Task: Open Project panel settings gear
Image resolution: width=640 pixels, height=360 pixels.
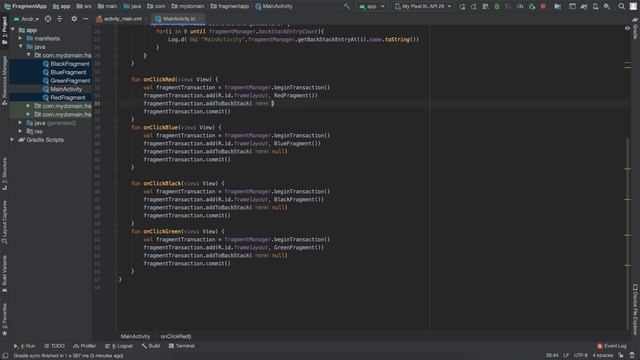Action: [x=74, y=19]
